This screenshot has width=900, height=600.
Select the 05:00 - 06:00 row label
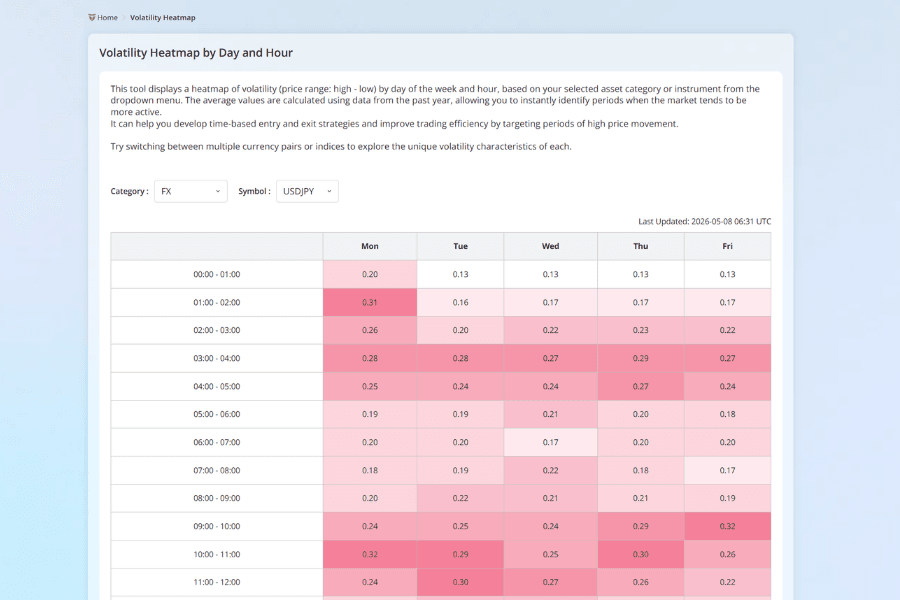pos(216,414)
